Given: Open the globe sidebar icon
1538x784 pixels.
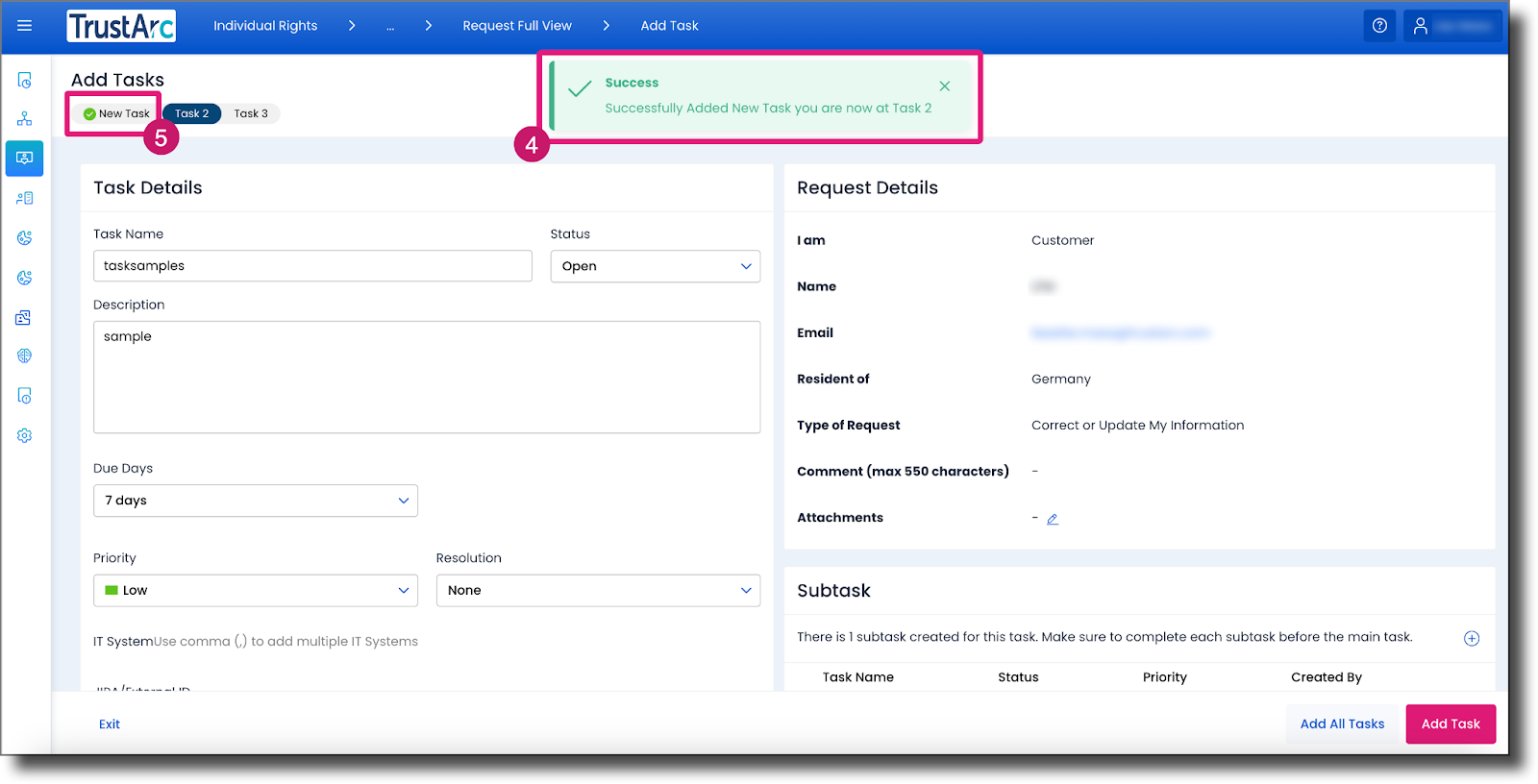Looking at the screenshot, I should [x=25, y=355].
